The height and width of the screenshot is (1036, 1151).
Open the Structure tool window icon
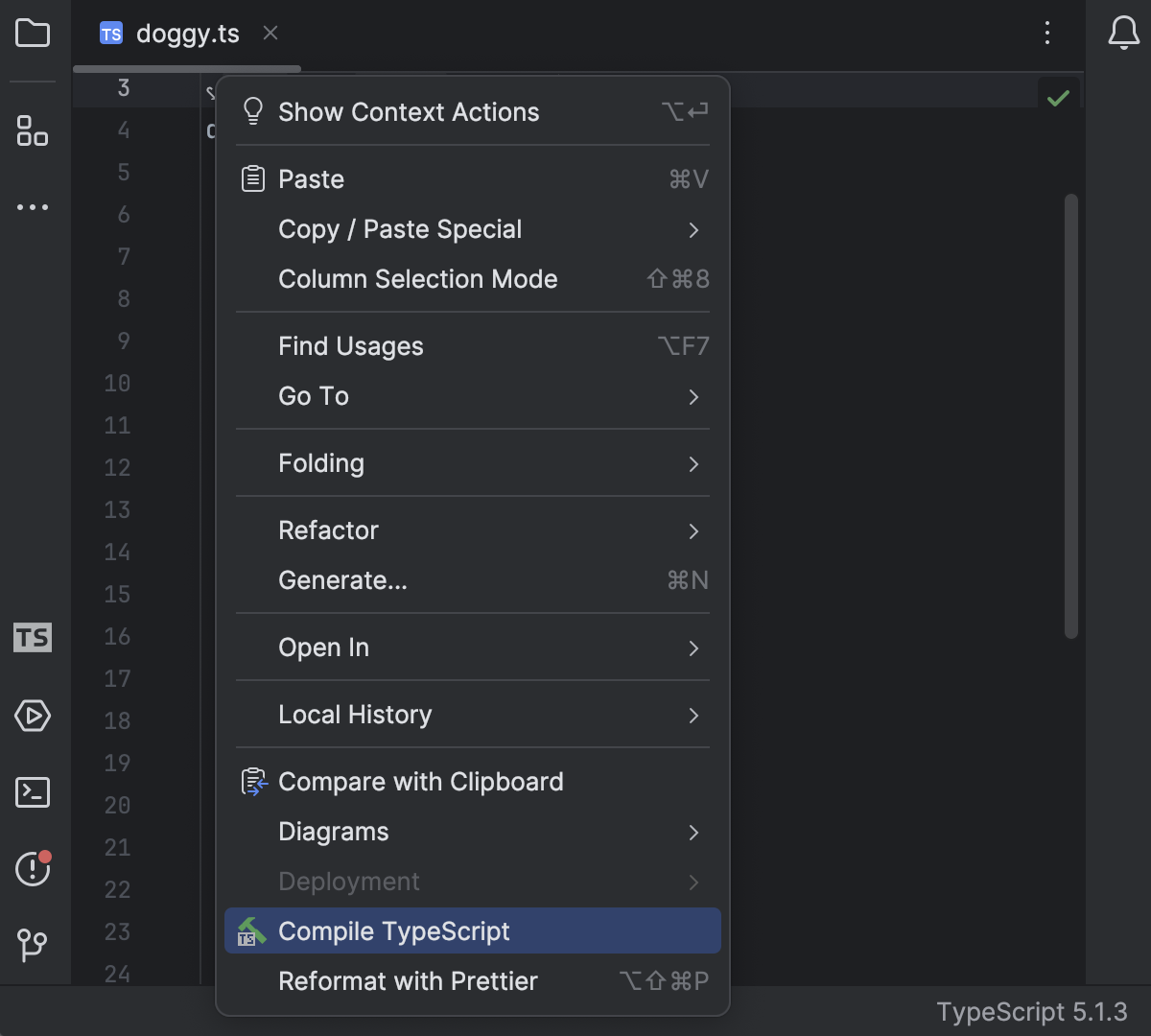coord(33,130)
